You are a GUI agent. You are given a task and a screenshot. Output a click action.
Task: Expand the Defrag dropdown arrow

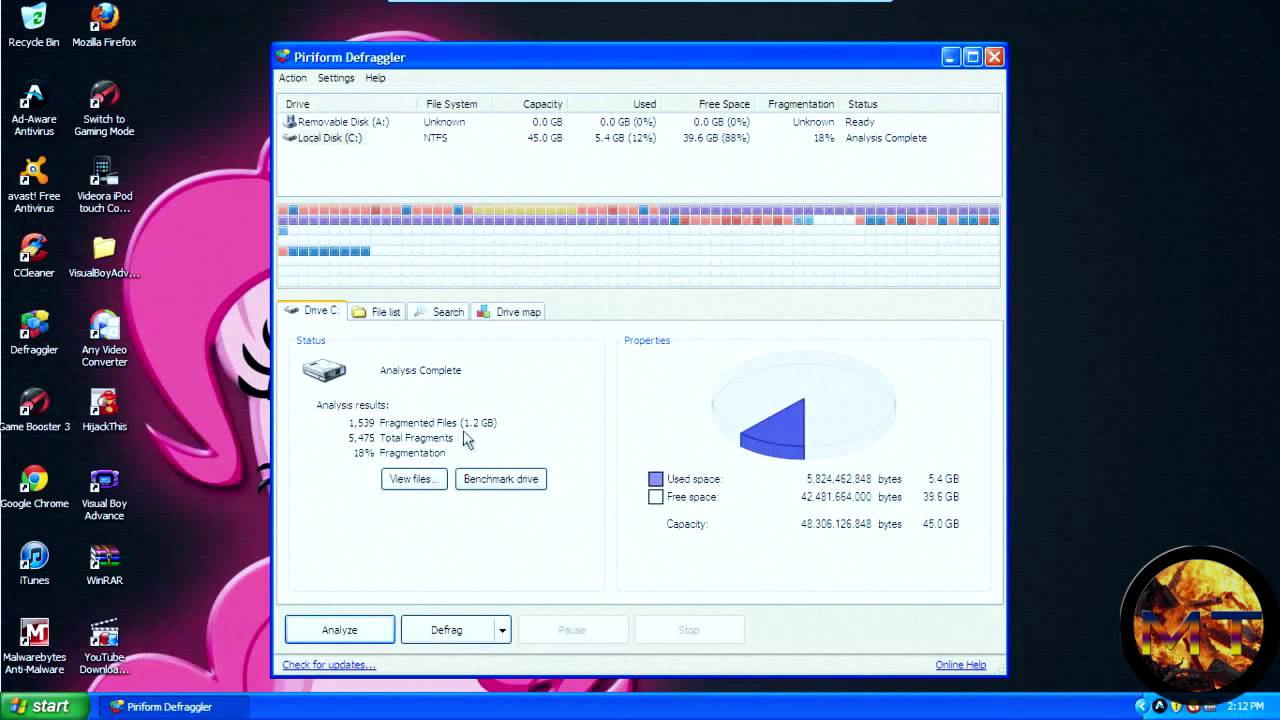coord(503,630)
